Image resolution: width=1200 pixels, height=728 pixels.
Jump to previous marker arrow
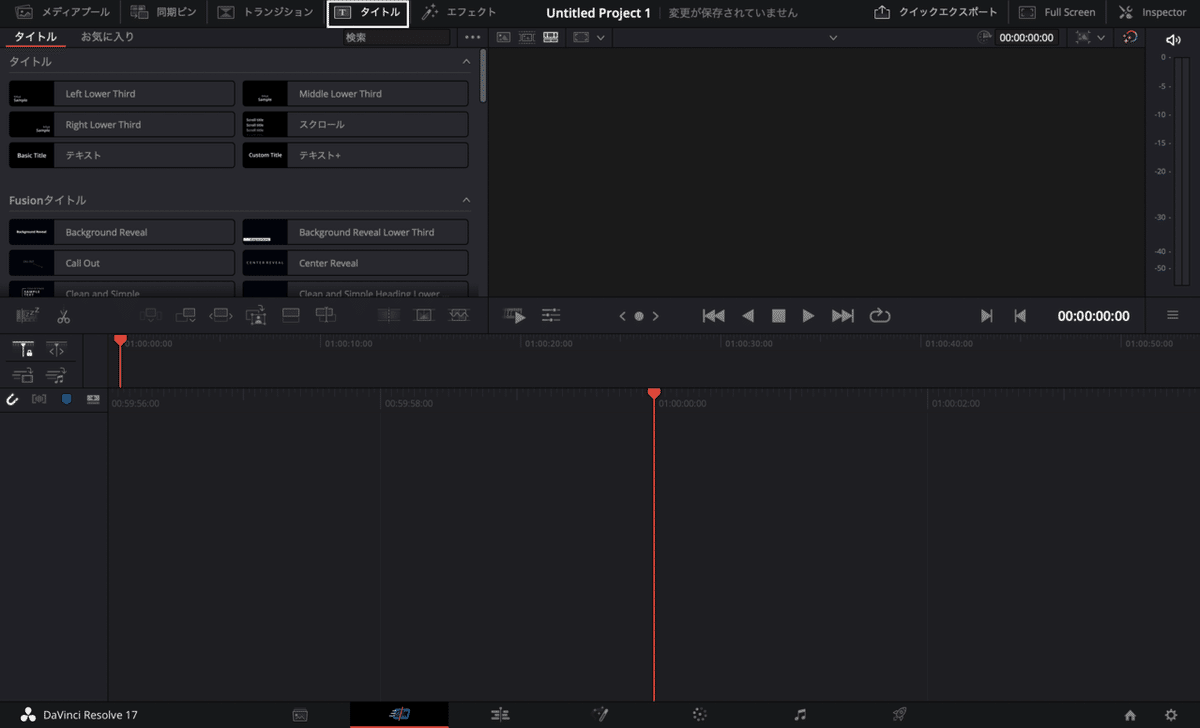coord(623,316)
